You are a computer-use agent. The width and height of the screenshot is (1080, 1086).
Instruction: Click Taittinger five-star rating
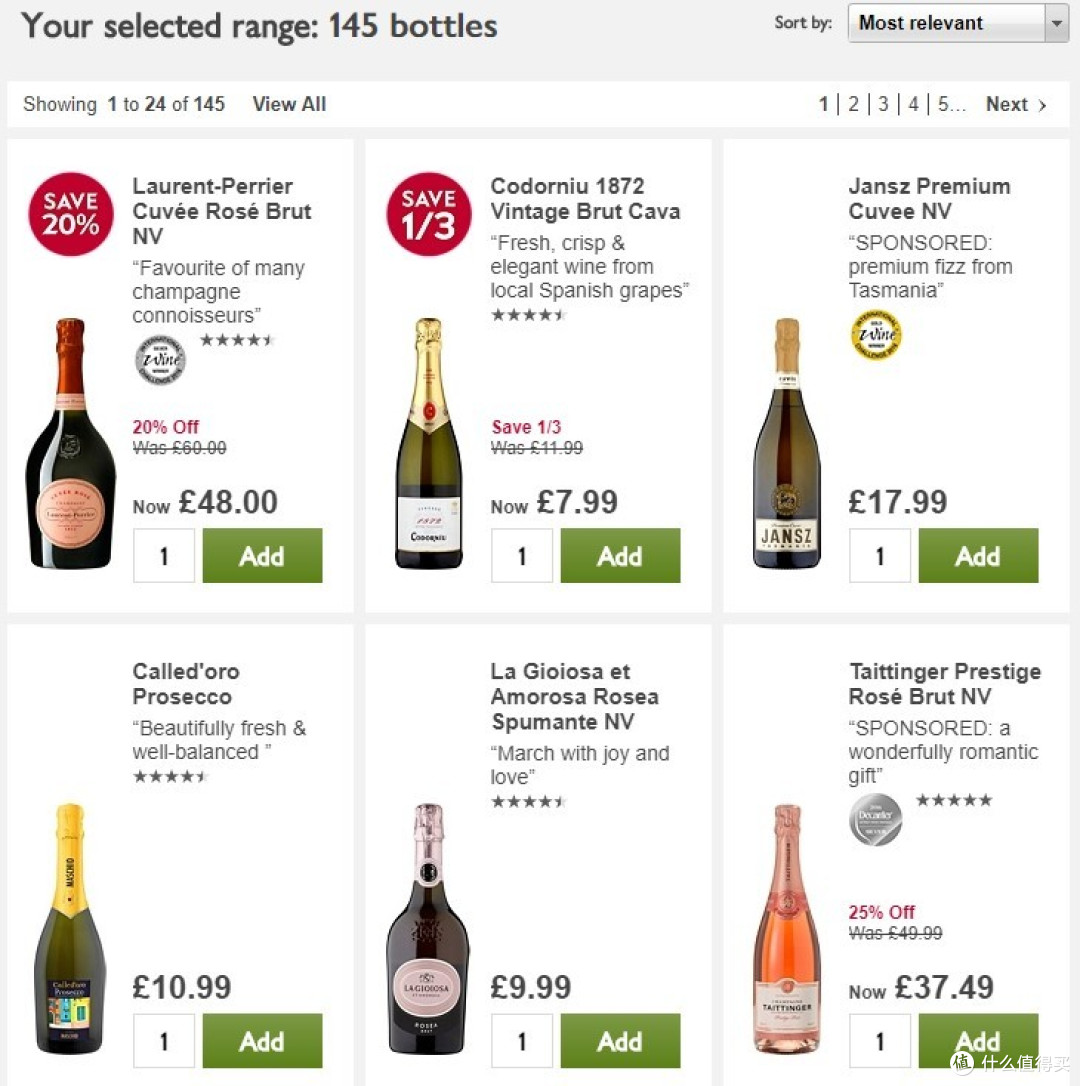coord(954,801)
